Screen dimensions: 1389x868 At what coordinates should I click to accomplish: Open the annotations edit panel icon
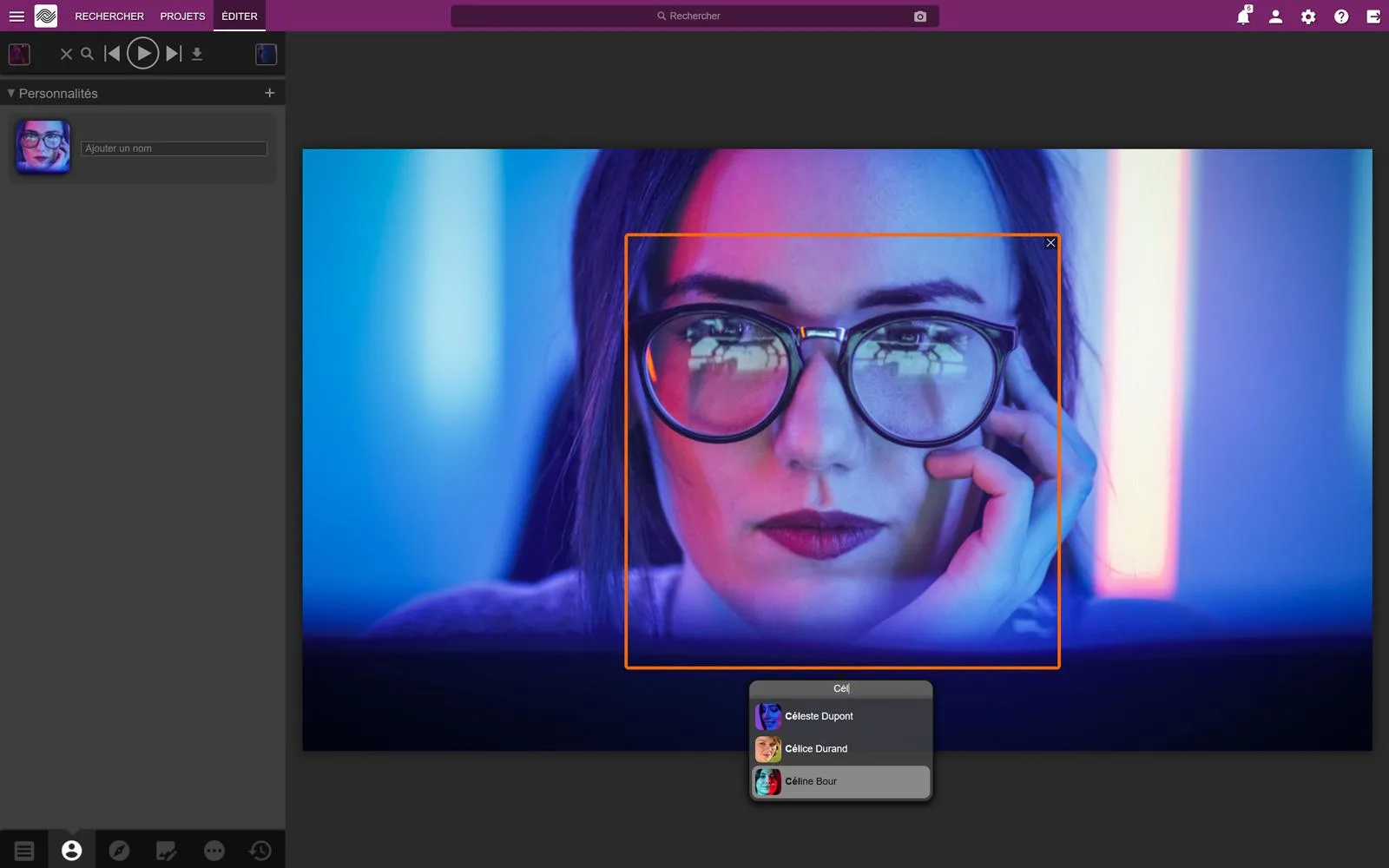[166, 851]
